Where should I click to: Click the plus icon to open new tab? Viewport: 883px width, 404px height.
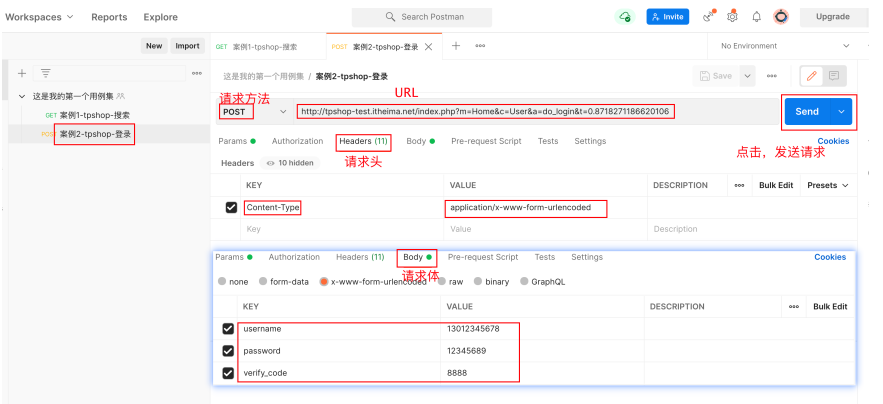(456, 46)
